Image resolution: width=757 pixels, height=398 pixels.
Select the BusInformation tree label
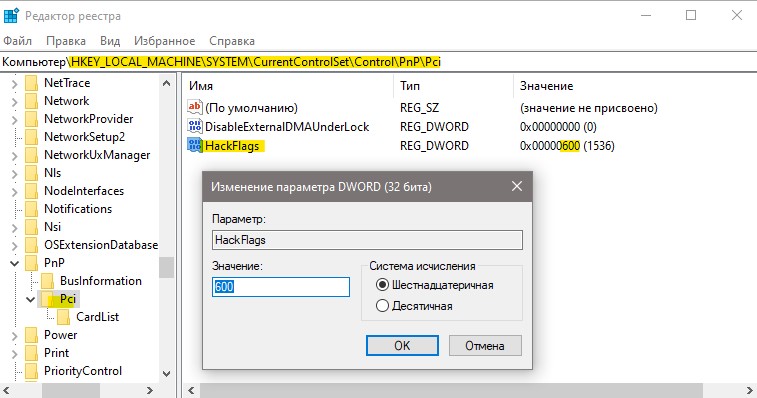tap(101, 281)
